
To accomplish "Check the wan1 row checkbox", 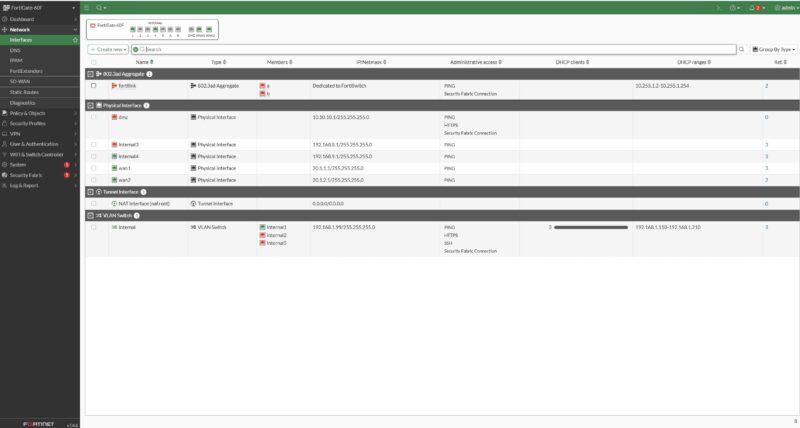I will (93, 168).
